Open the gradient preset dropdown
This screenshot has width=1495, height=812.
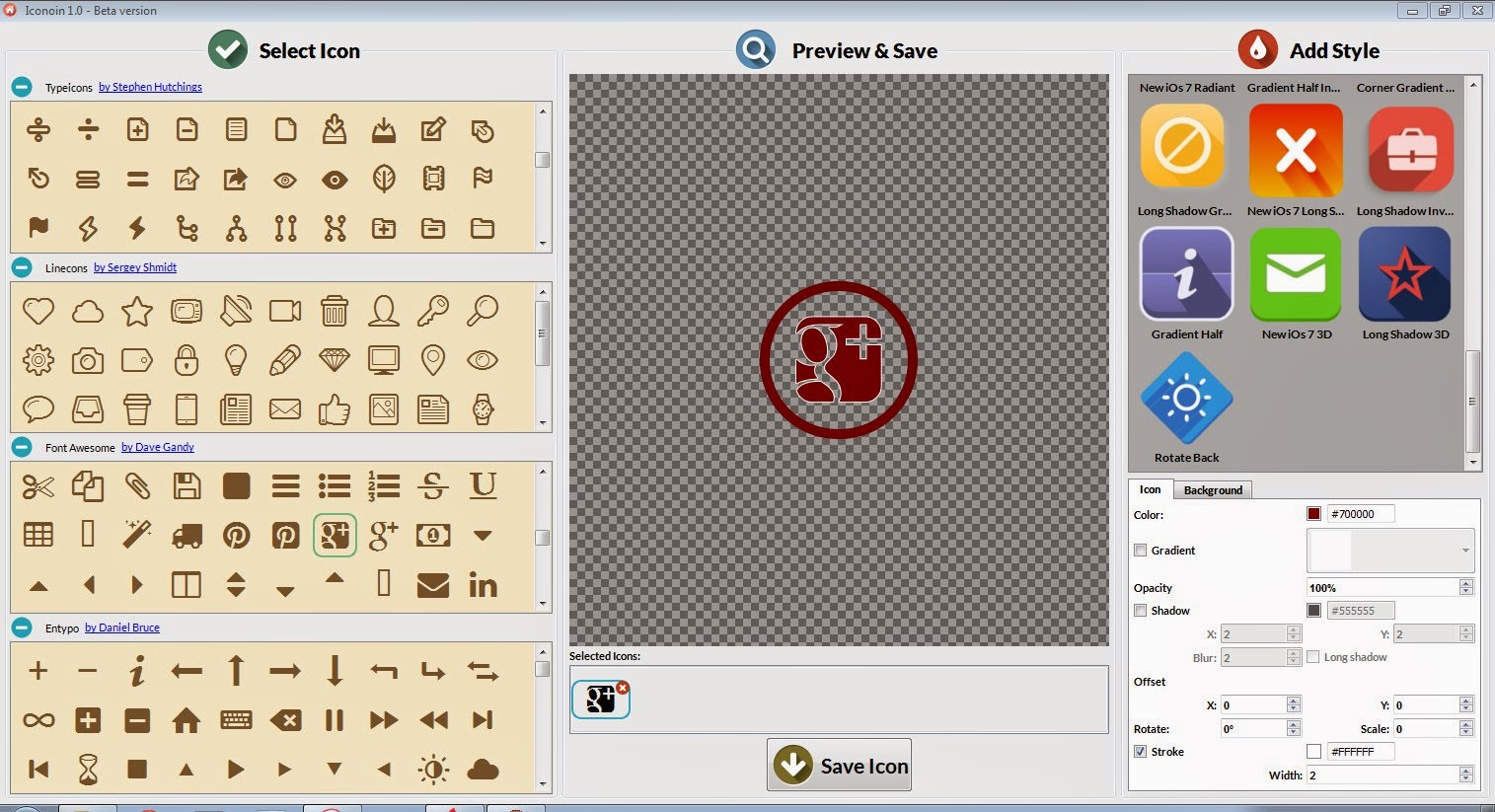[1390, 551]
